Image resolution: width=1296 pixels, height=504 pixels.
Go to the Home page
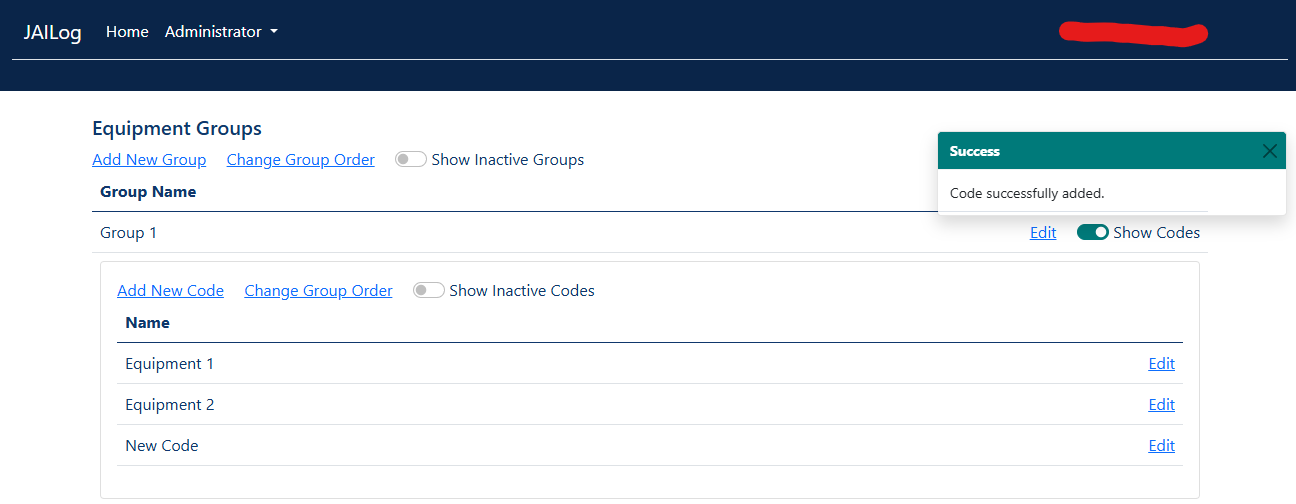click(x=127, y=32)
